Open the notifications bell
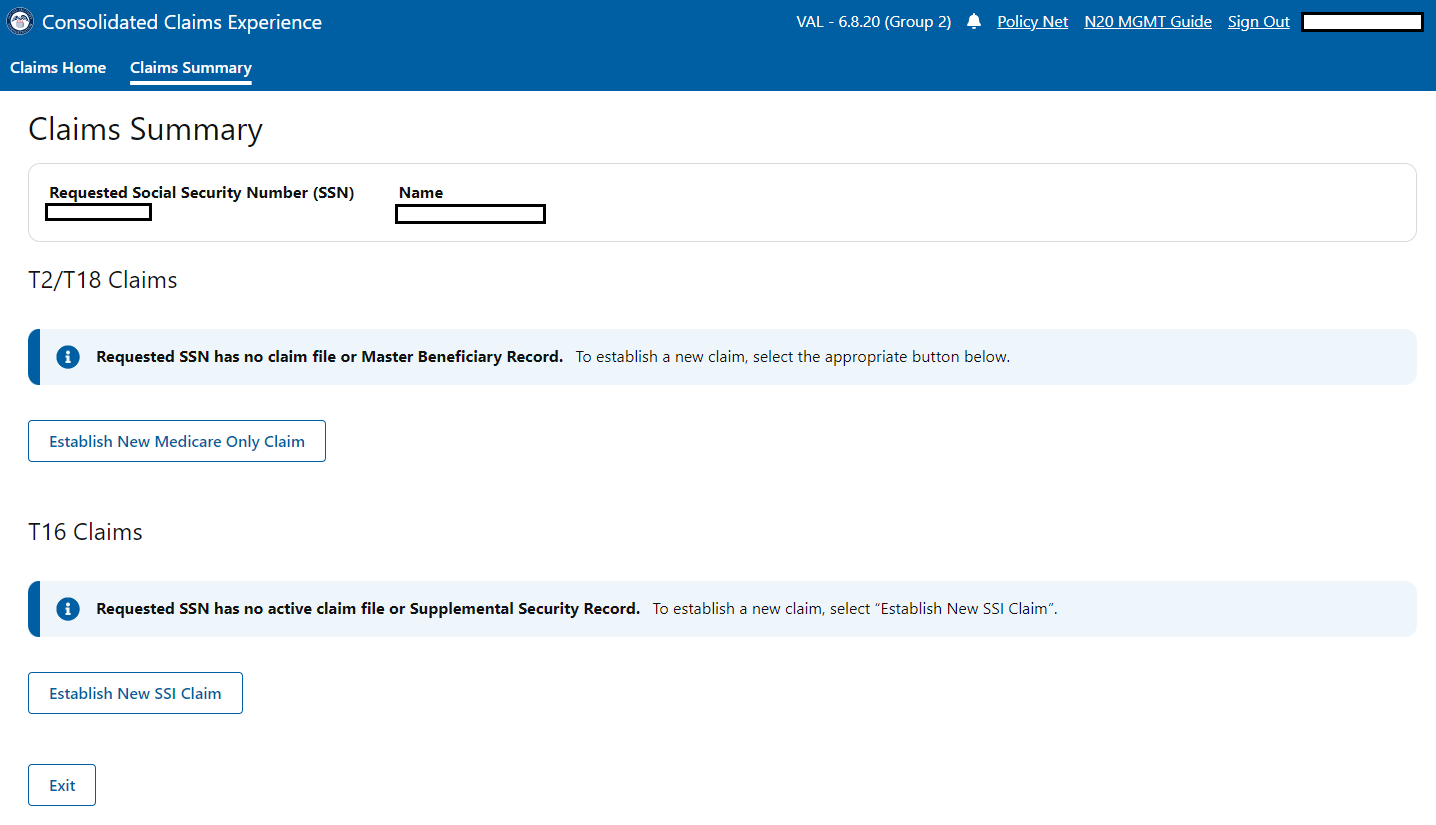 tap(974, 22)
